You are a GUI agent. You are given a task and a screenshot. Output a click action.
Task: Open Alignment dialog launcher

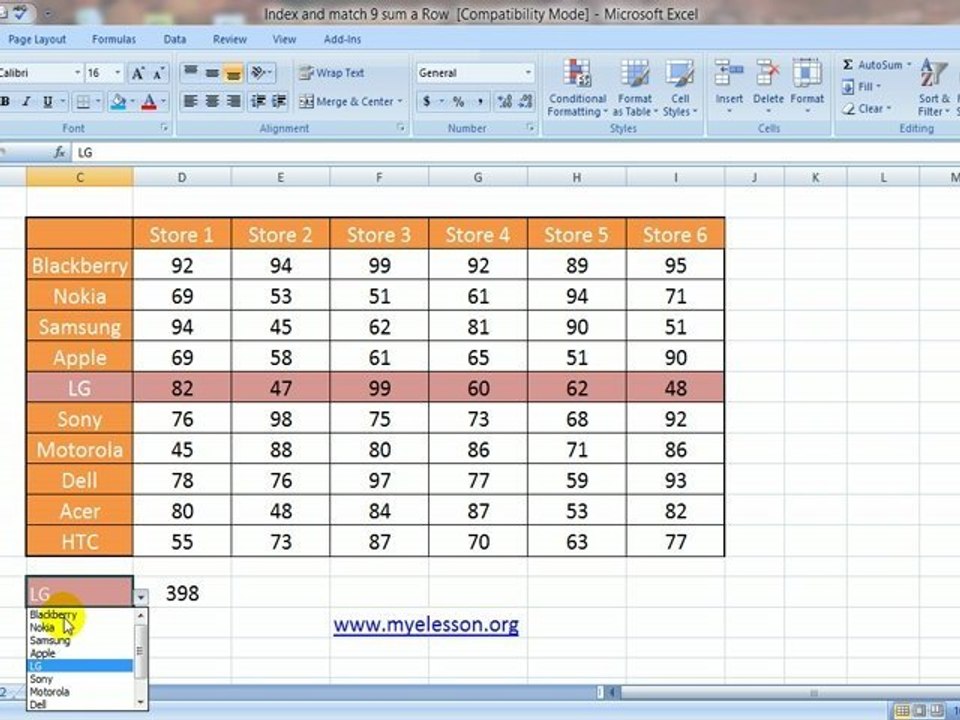(401, 127)
